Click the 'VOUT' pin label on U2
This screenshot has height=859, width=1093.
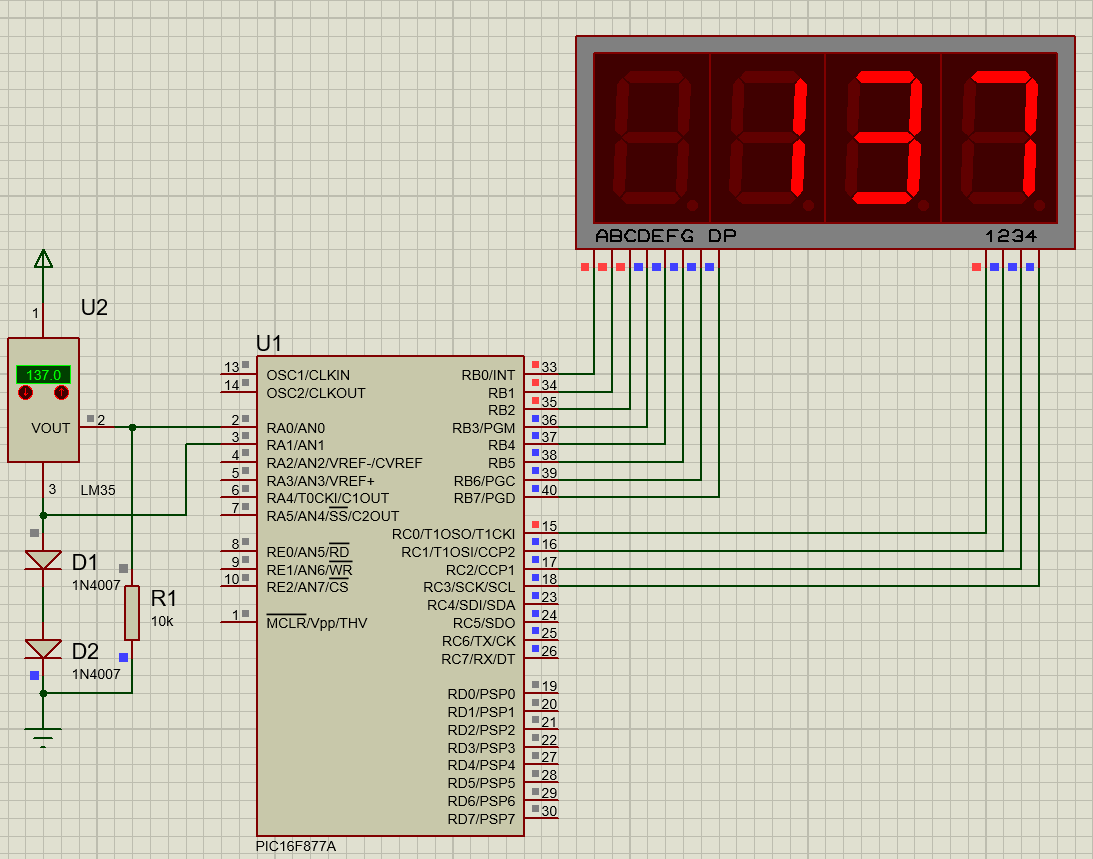coord(51,428)
